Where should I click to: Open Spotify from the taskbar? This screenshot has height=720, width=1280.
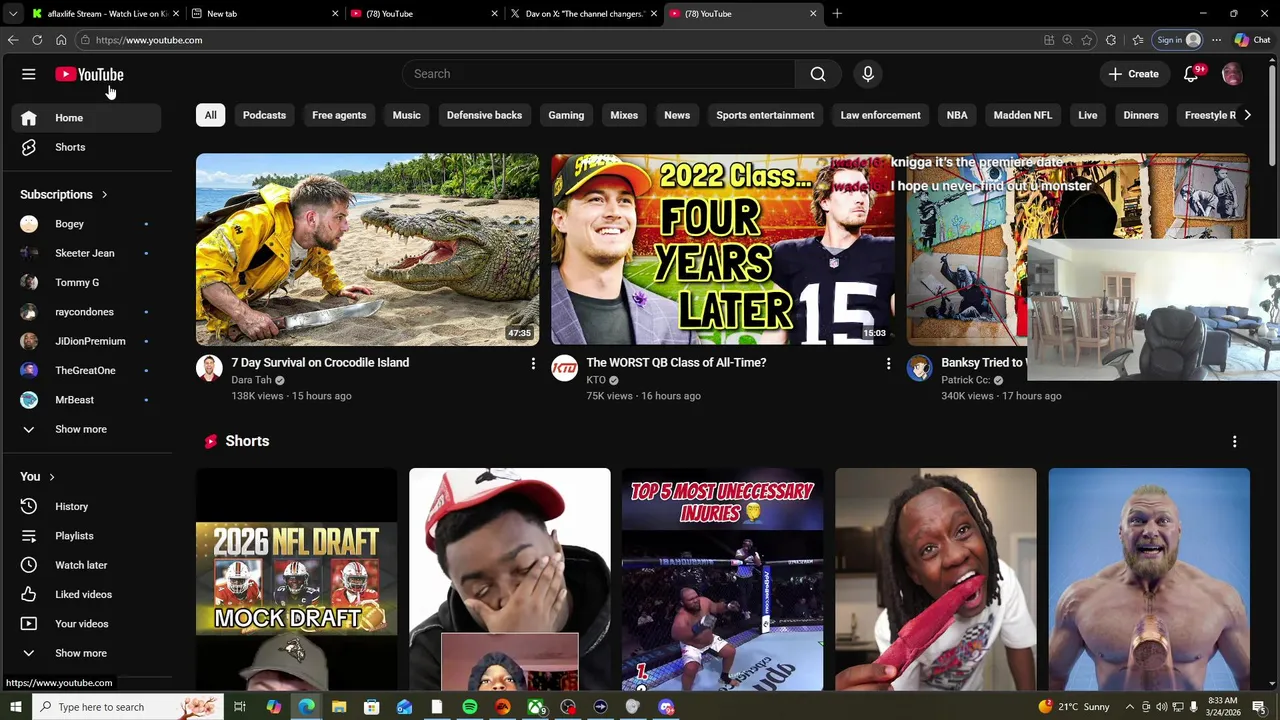(x=470, y=707)
